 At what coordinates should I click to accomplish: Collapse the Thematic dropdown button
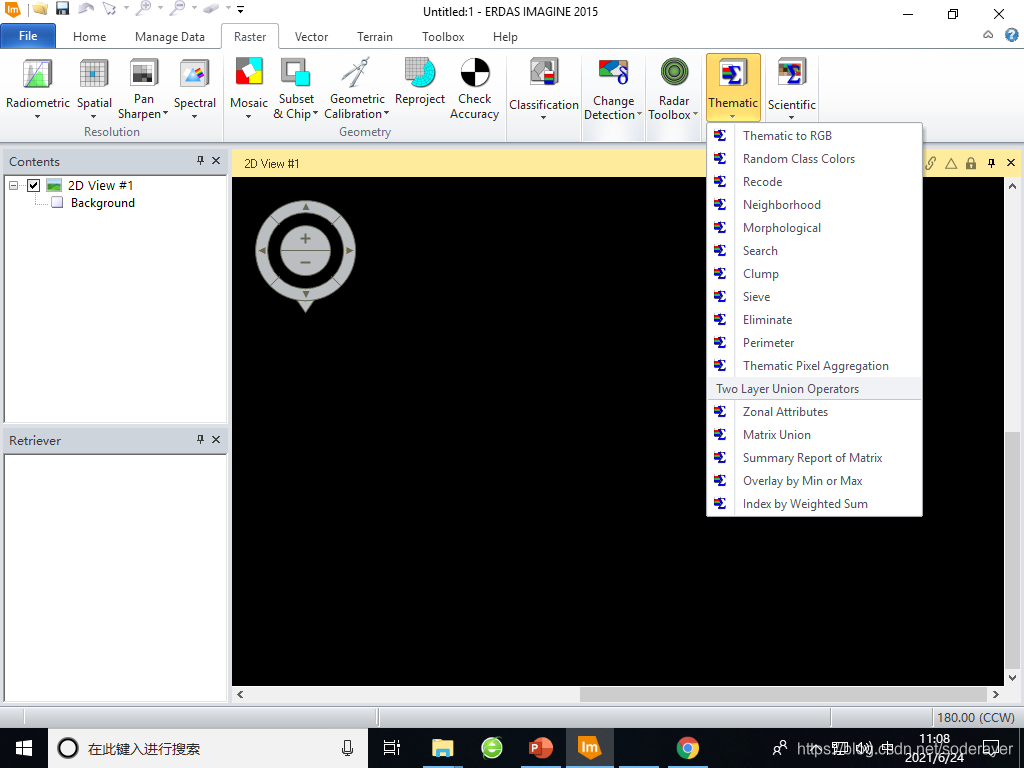tap(733, 88)
